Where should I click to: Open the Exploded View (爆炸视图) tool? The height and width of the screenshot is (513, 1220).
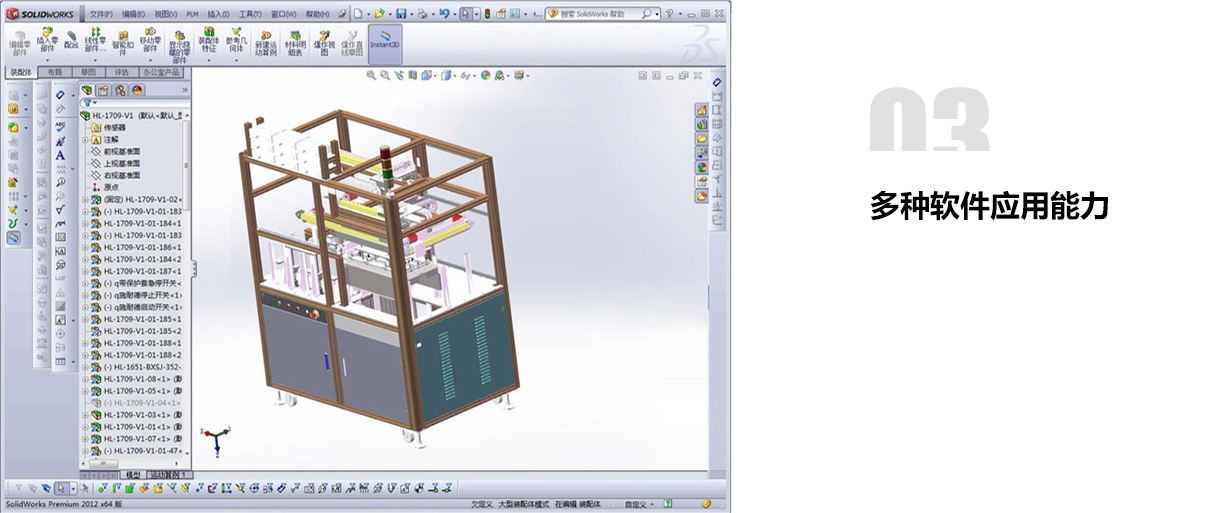click(x=323, y=41)
